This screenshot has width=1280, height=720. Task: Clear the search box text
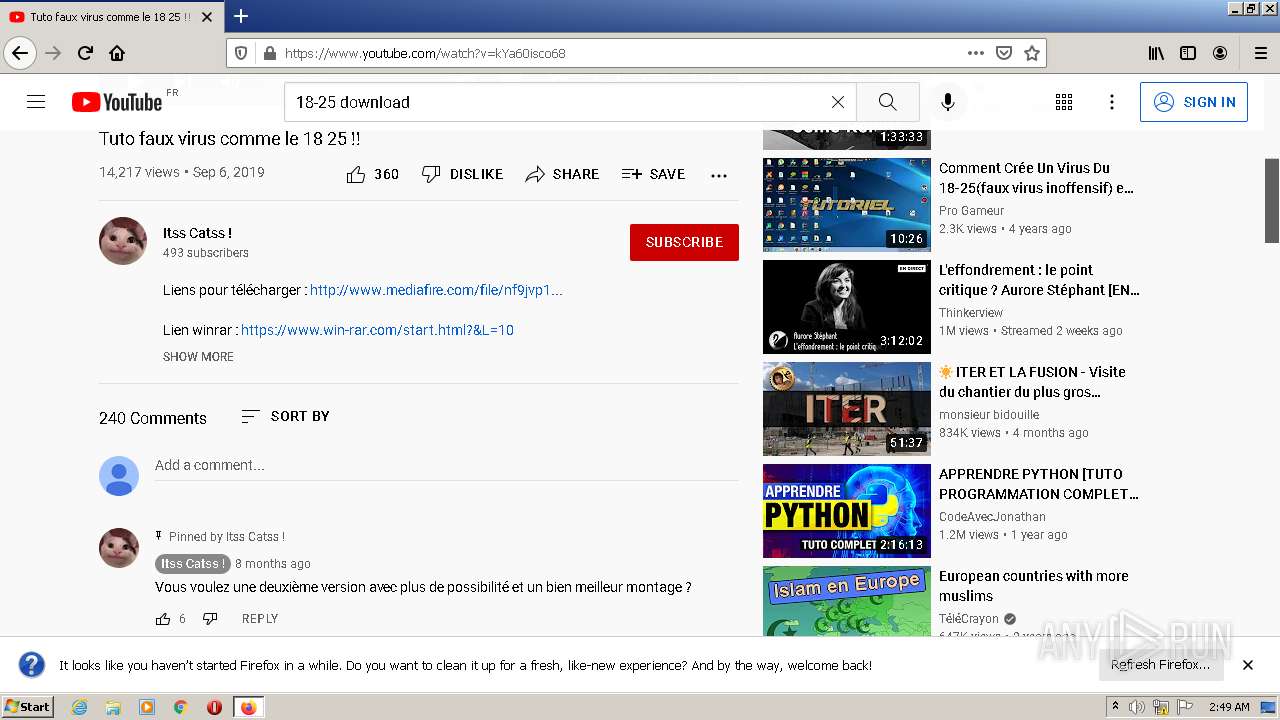pyautogui.click(x=838, y=102)
